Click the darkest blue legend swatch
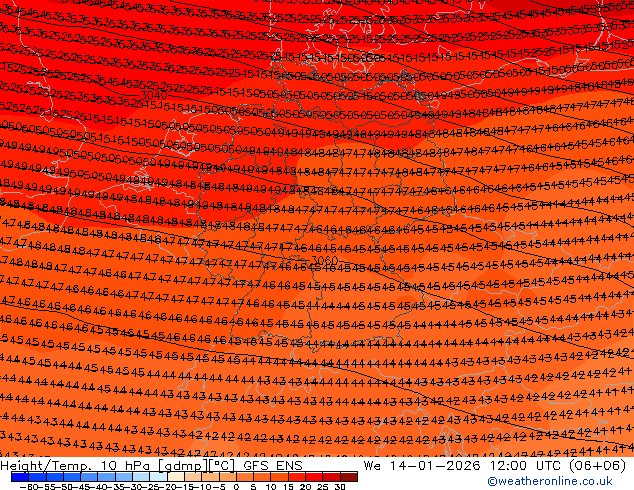Image resolution: width=634 pixels, height=490 pixels. pos(20,477)
